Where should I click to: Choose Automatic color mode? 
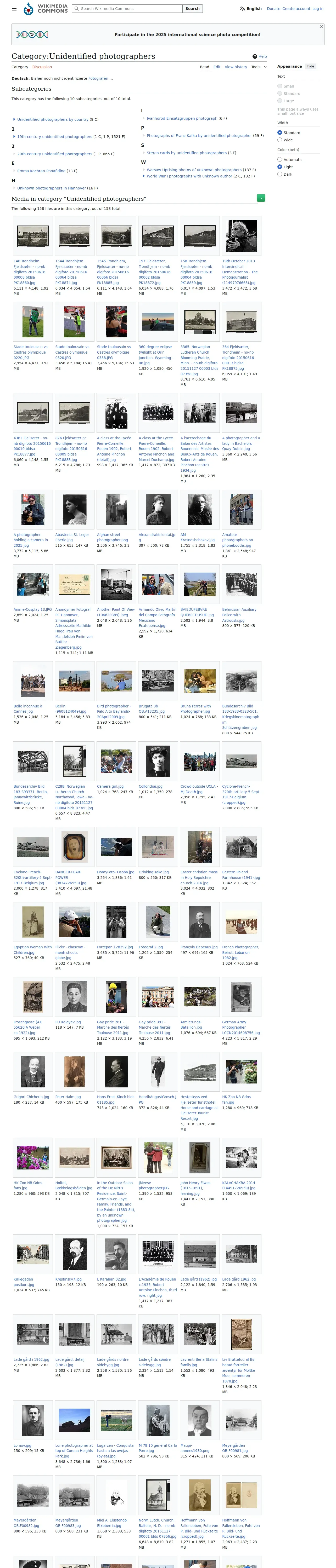click(x=280, y=159)
